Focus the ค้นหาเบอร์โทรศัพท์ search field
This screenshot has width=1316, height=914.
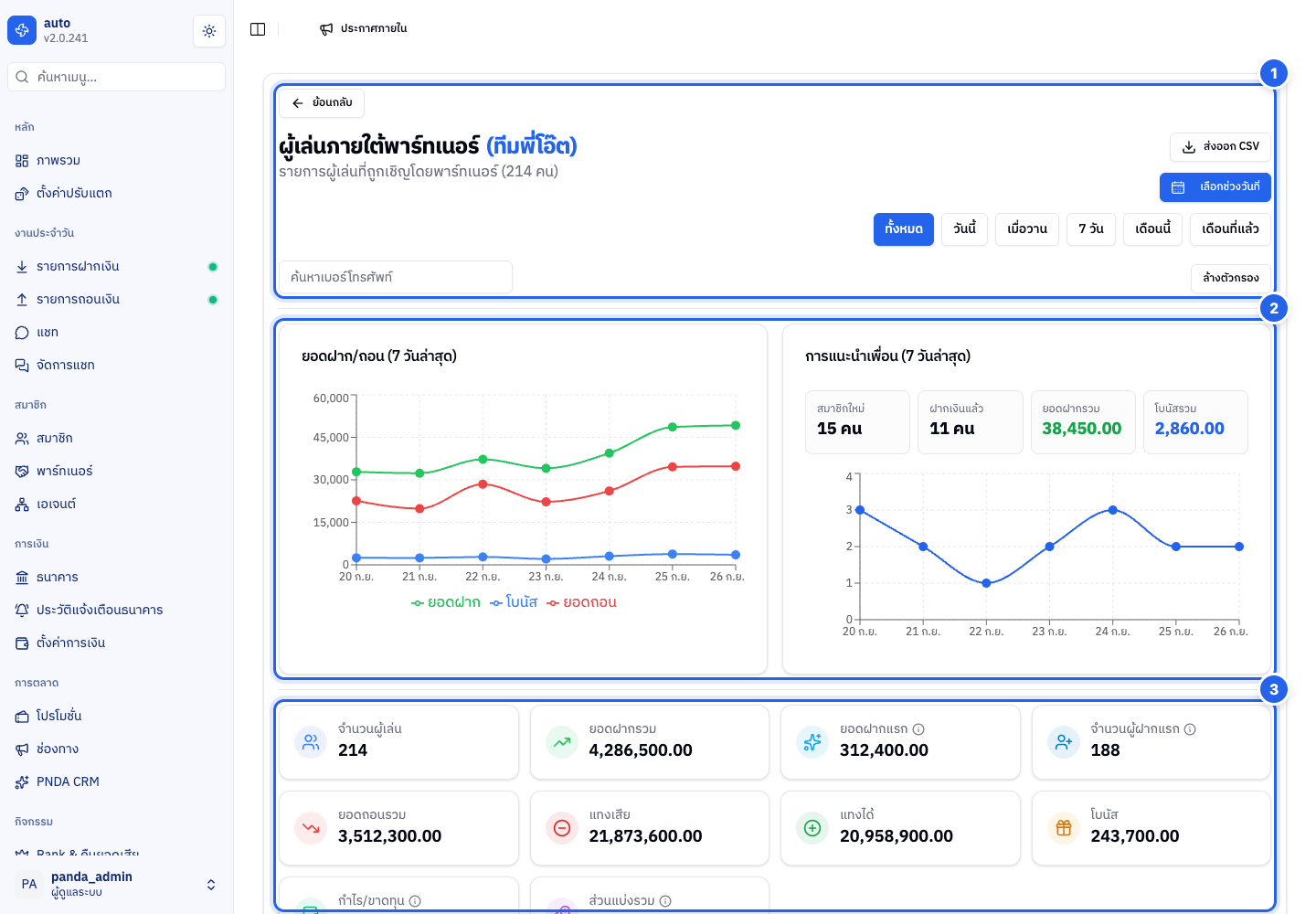[x=396, y=277]
